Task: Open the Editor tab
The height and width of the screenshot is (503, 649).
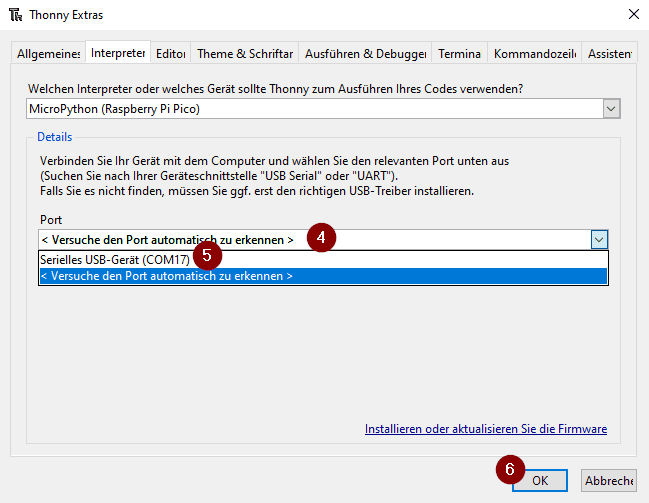Action: click(x=171, y=54)
